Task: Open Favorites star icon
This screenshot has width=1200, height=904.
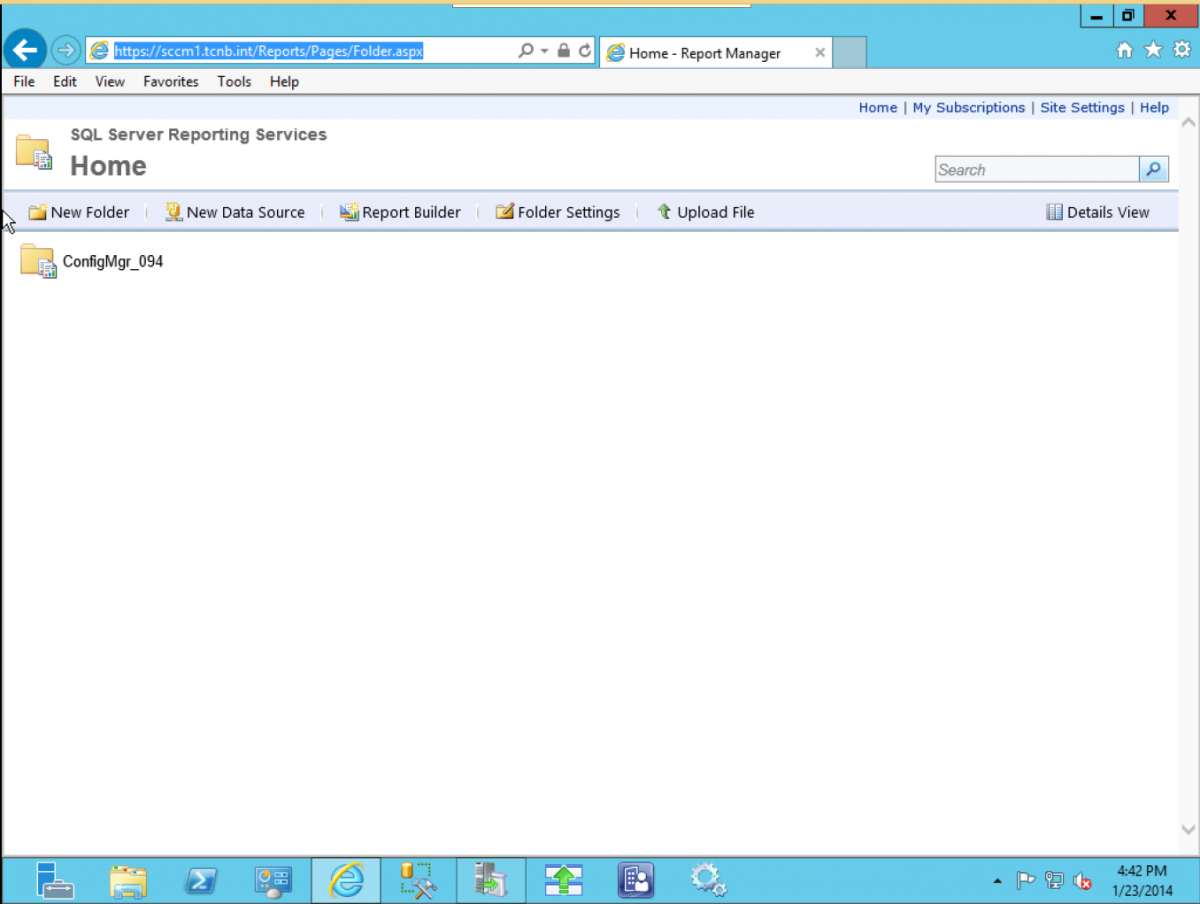Action: [x=1153, y=49]
